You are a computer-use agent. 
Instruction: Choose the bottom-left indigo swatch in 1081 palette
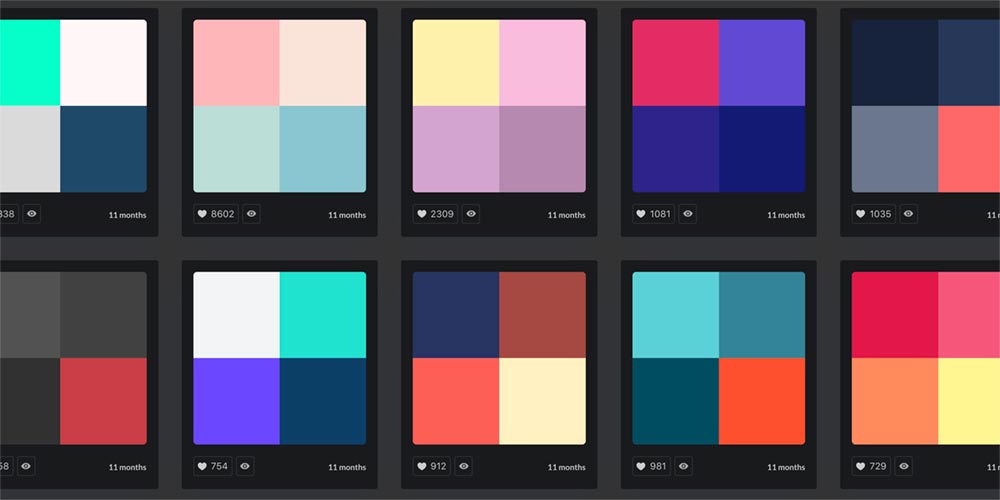[x=675, y=149]
